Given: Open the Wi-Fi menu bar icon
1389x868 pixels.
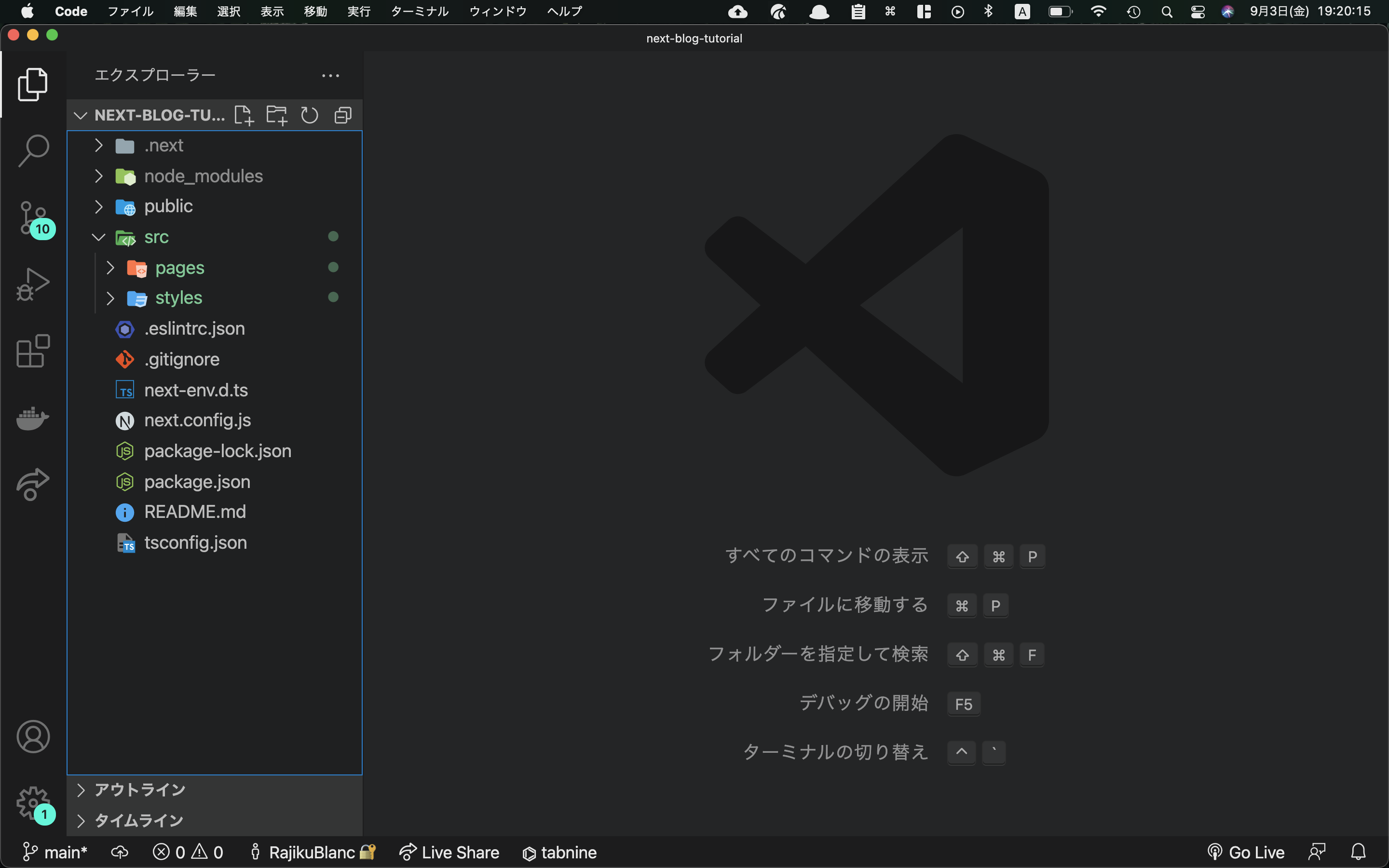Looking at the screenshot, I should 1098,12.
